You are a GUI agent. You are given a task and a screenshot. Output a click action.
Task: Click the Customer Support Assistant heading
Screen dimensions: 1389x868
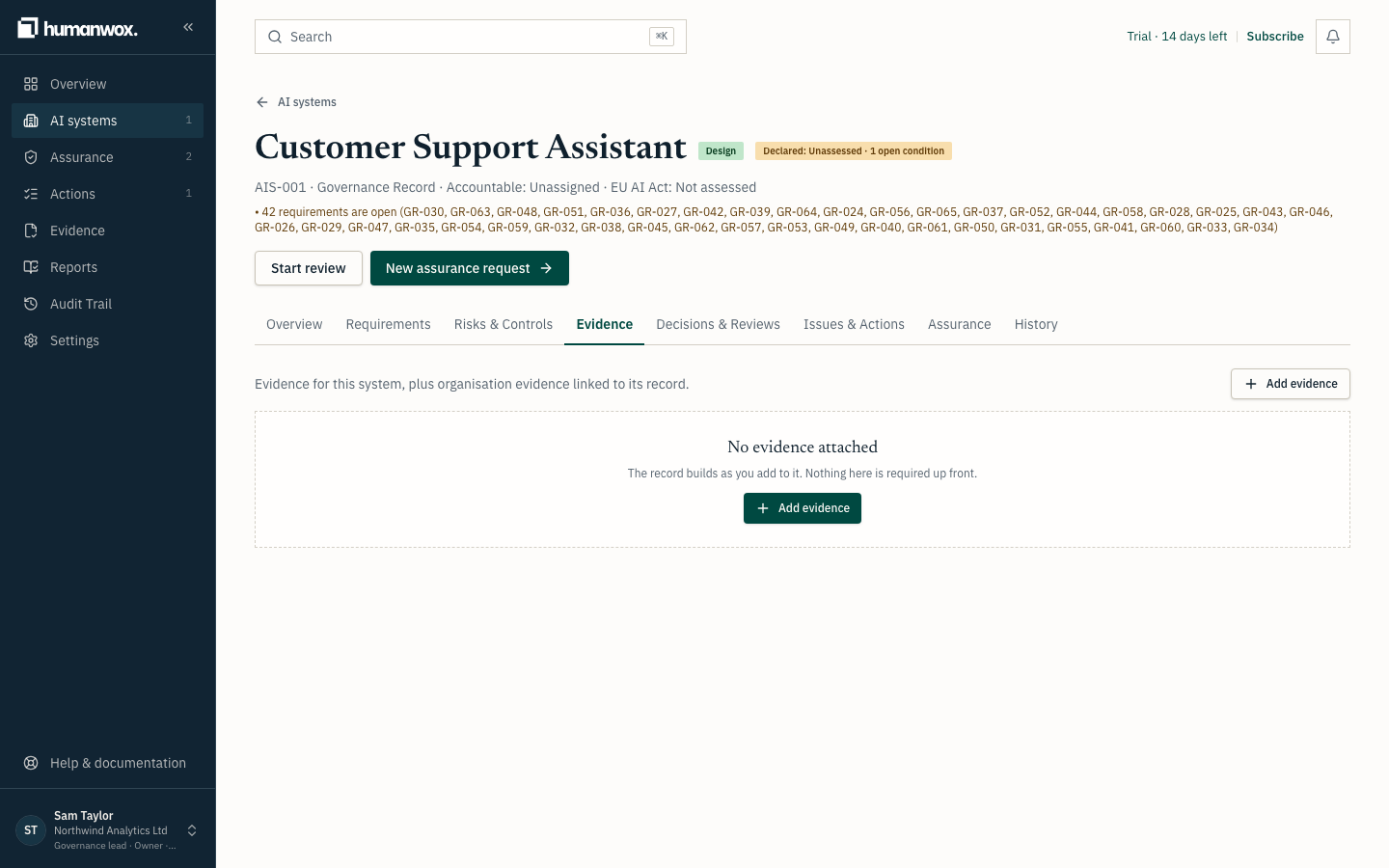point(471,148)
